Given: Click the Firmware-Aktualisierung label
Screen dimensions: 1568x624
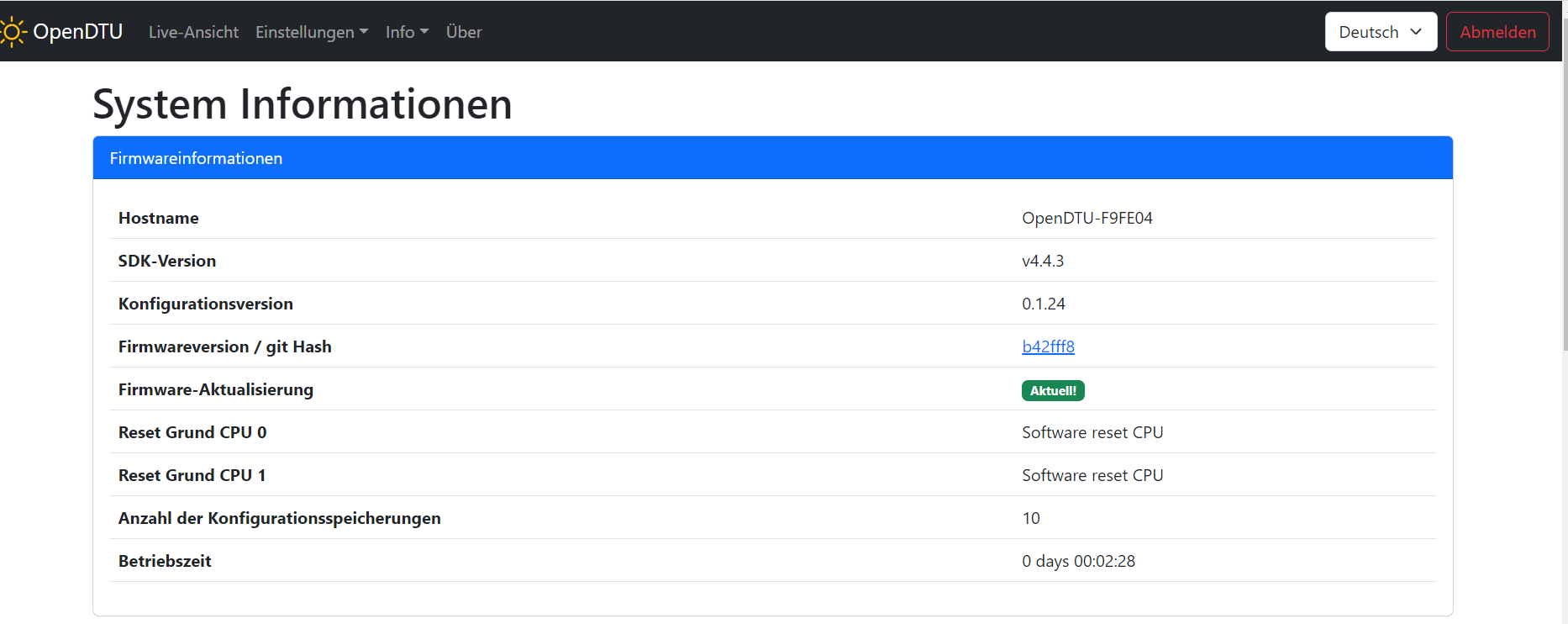Looking at the screenshot, I should (216, 389).
